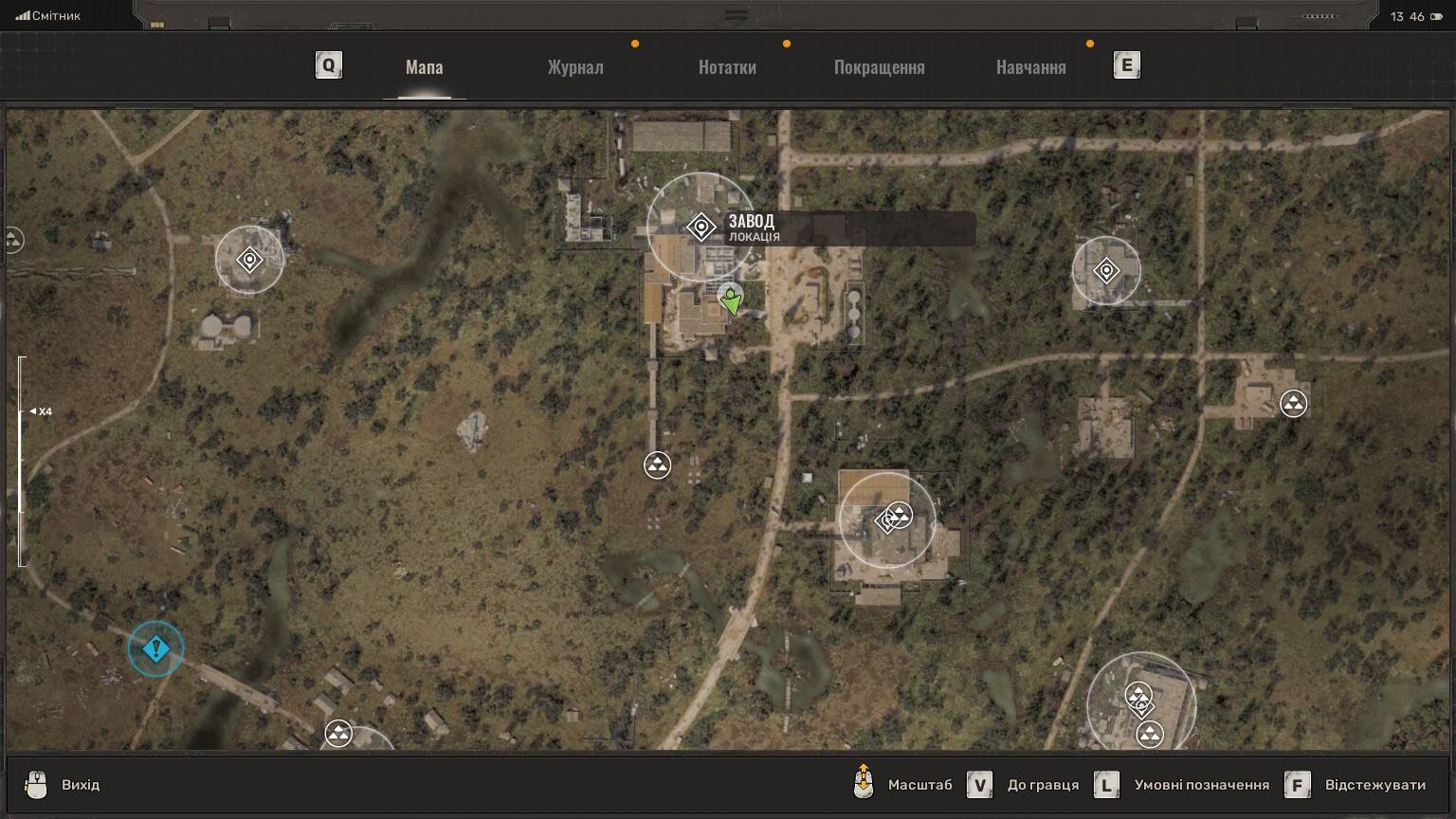
Task: Click the mouse icon next to Вихід
Action: coord(36,785)
